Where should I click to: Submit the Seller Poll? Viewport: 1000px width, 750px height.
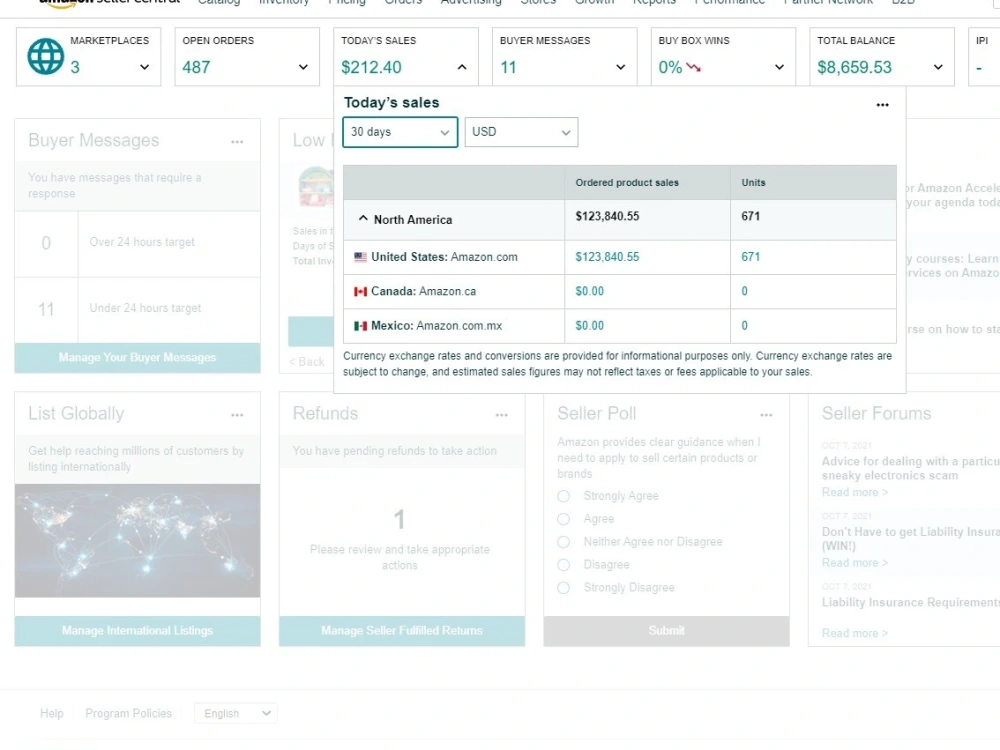(x=666, y=631)
